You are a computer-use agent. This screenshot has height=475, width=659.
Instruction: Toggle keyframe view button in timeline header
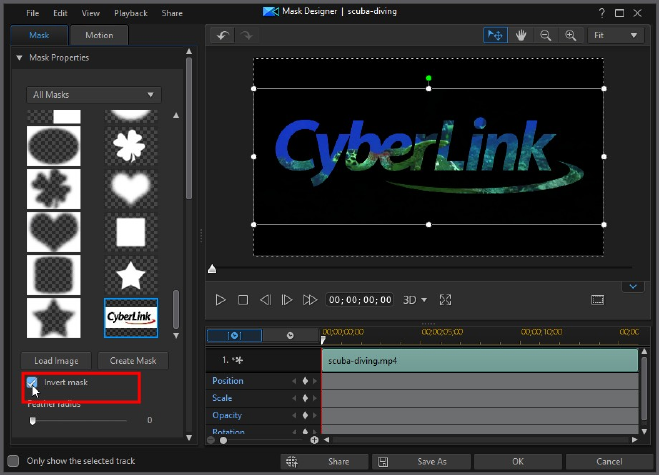234,335
